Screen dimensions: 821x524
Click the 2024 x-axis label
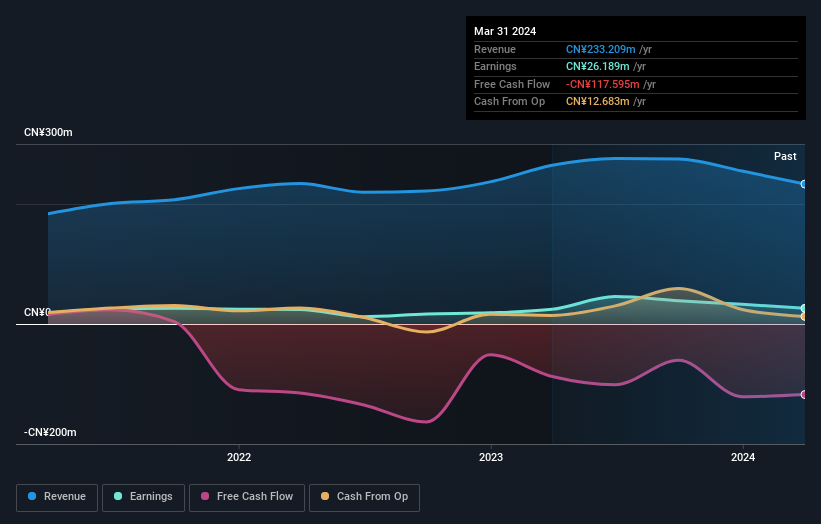tap(742, 457)
